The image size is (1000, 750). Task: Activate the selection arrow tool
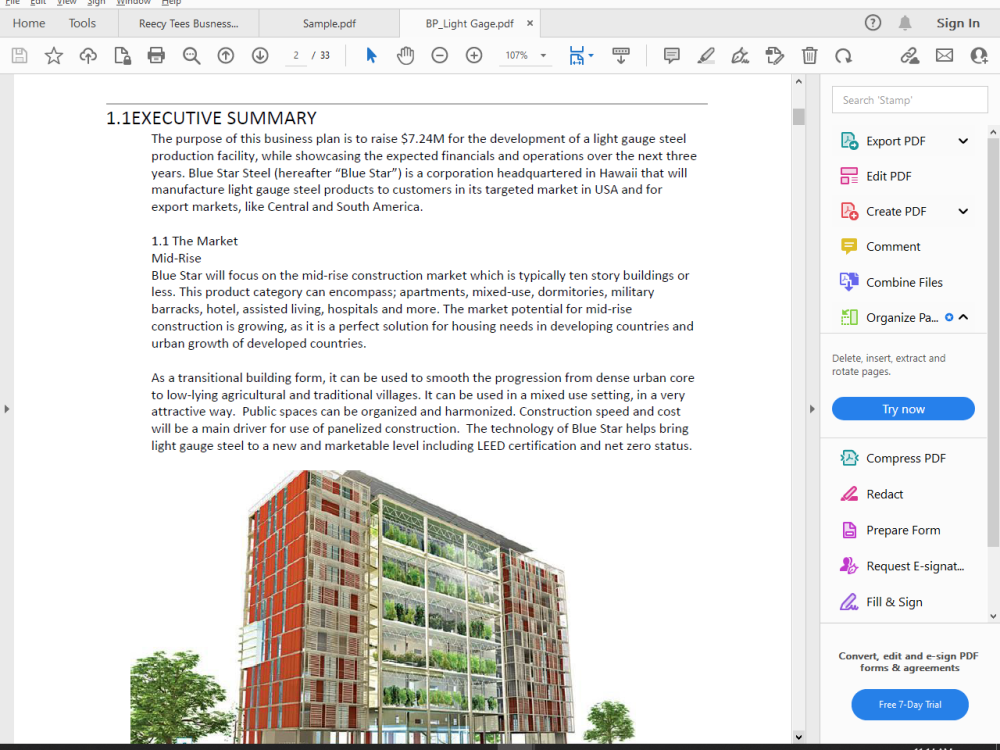coord(371,55)
